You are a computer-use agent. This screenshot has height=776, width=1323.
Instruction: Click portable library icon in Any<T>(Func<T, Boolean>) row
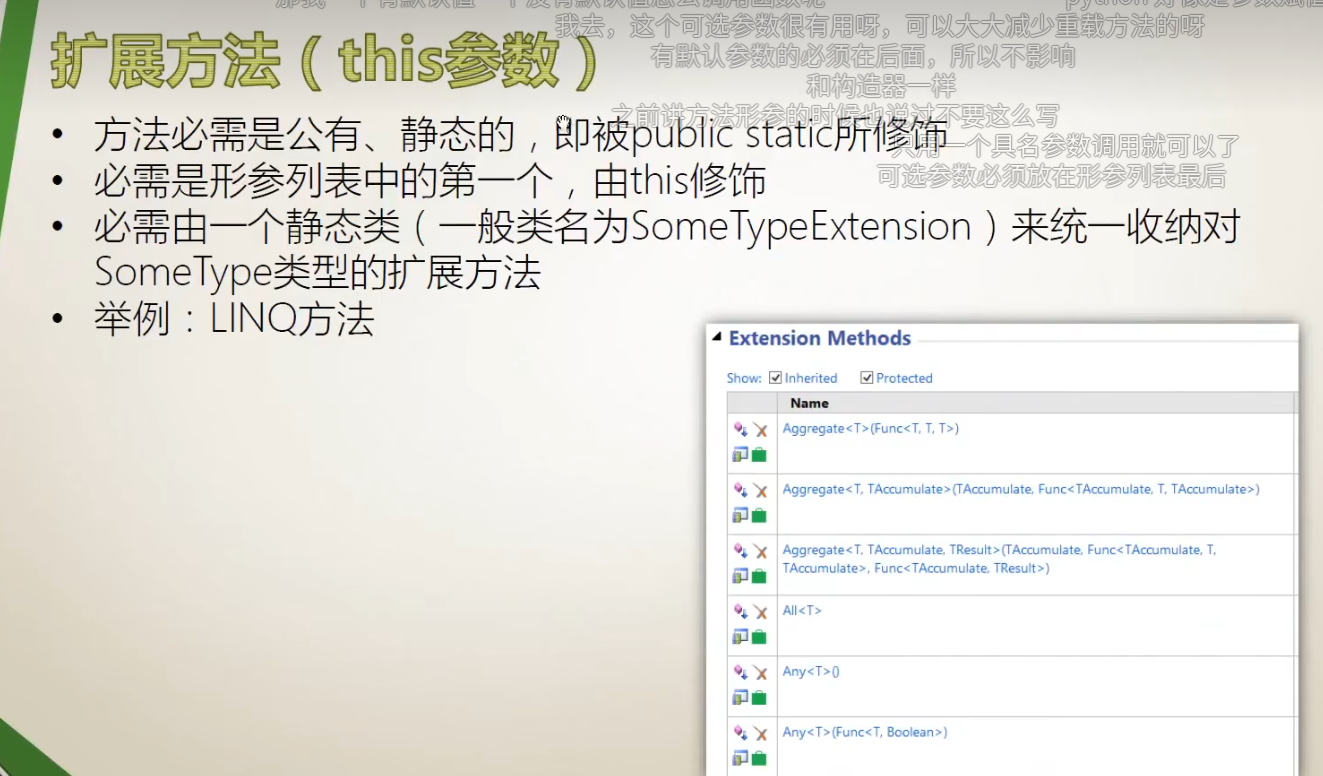(x=740, y=759)
